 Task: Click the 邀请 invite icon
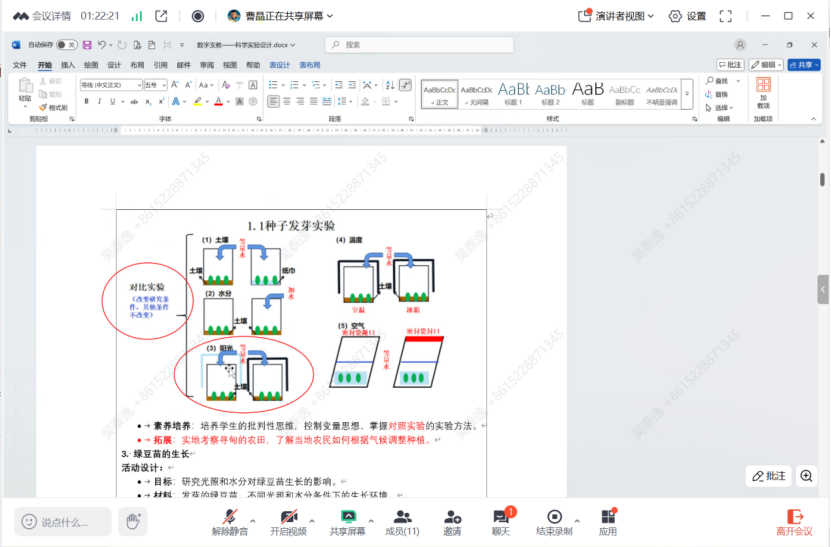[x=452, y=518]
